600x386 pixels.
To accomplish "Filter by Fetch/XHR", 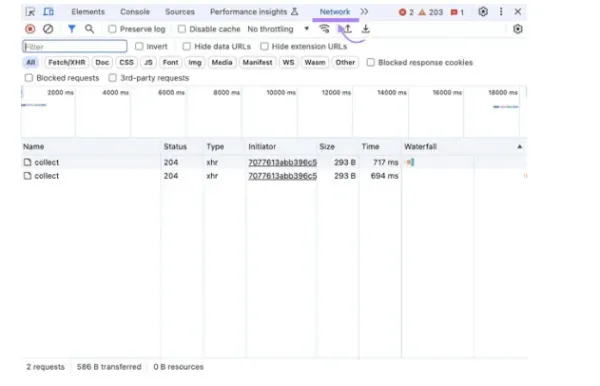I will [67, 62].
